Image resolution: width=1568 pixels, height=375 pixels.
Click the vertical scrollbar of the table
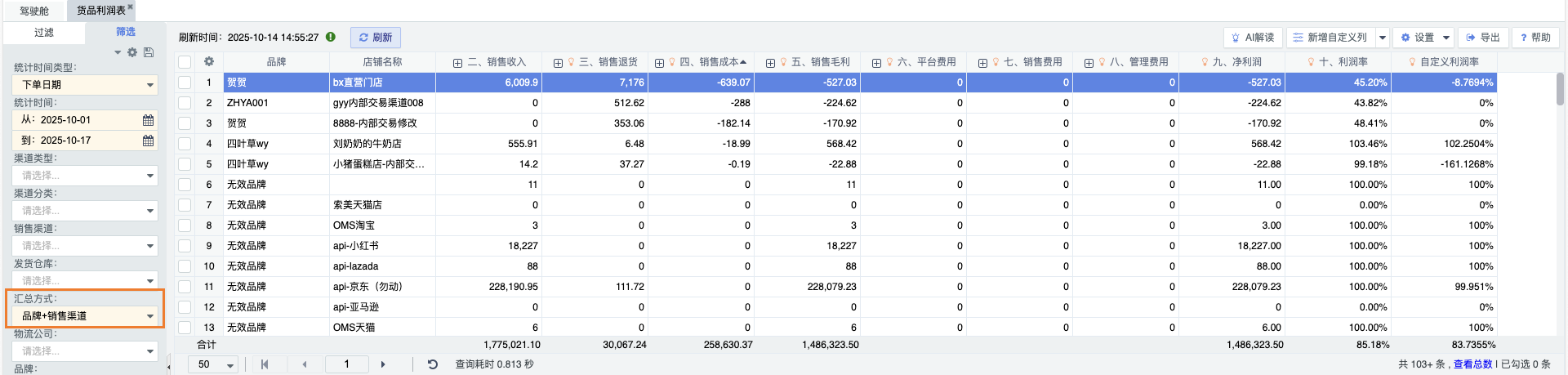[x=1560, y=90]
